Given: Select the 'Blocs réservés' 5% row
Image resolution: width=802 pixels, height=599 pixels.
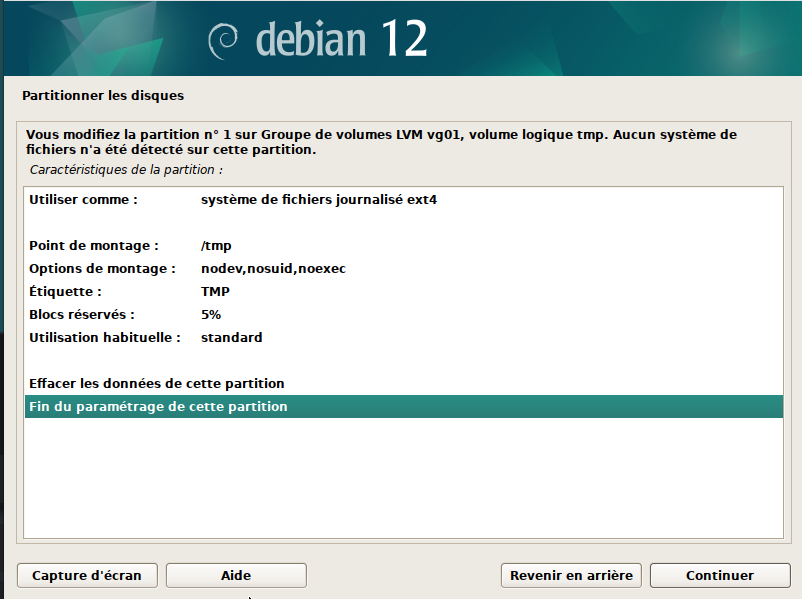Looking at the screenshot, I should pos(404,315).
